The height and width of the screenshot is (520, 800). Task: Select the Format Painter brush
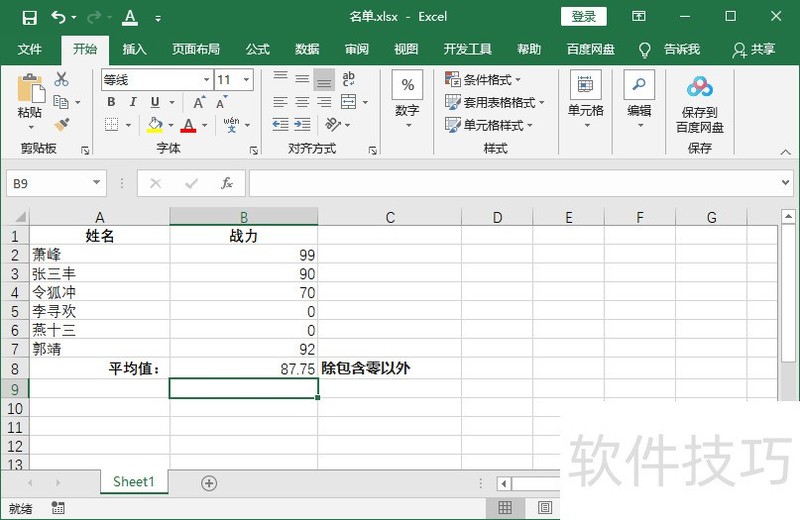click(x=62, y=125)
